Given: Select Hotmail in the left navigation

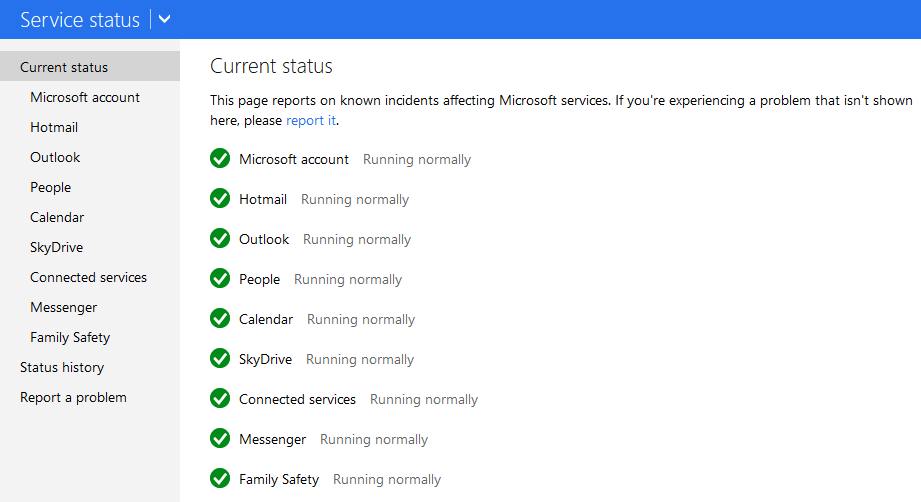Looking at the screenshot, I should pos(54,127).
